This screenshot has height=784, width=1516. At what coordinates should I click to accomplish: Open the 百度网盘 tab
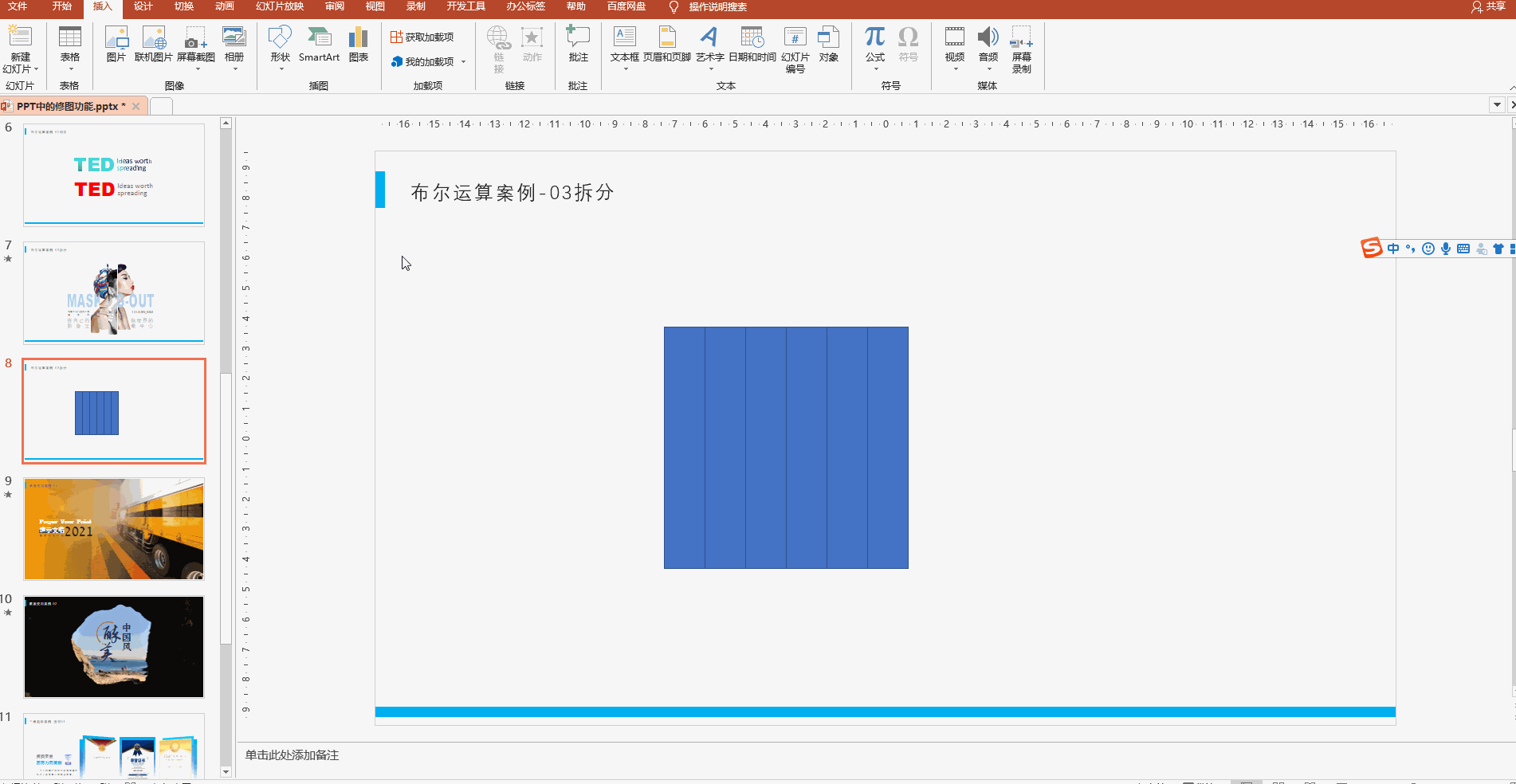[x=626, y=6]
